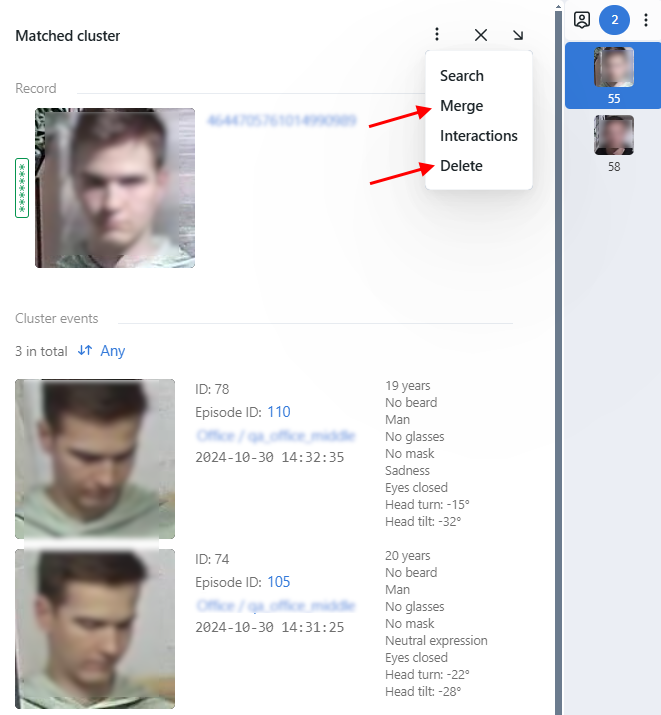Click the blue badge showing 2

[x=614, y=20]
